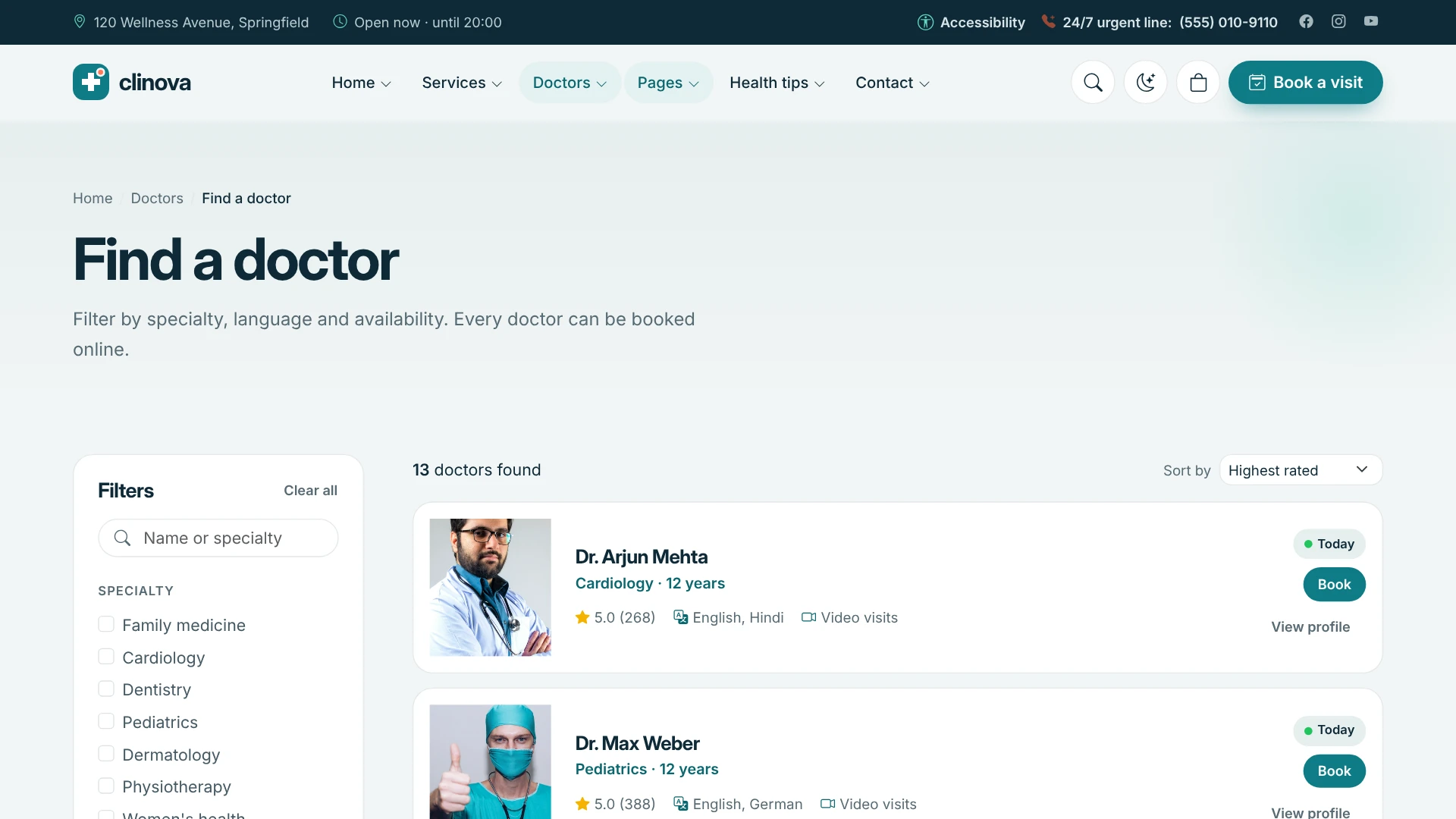This screenshot has width=1456, height=819.
Task: Expand the Doctors navigation menu
Action: 570,83
